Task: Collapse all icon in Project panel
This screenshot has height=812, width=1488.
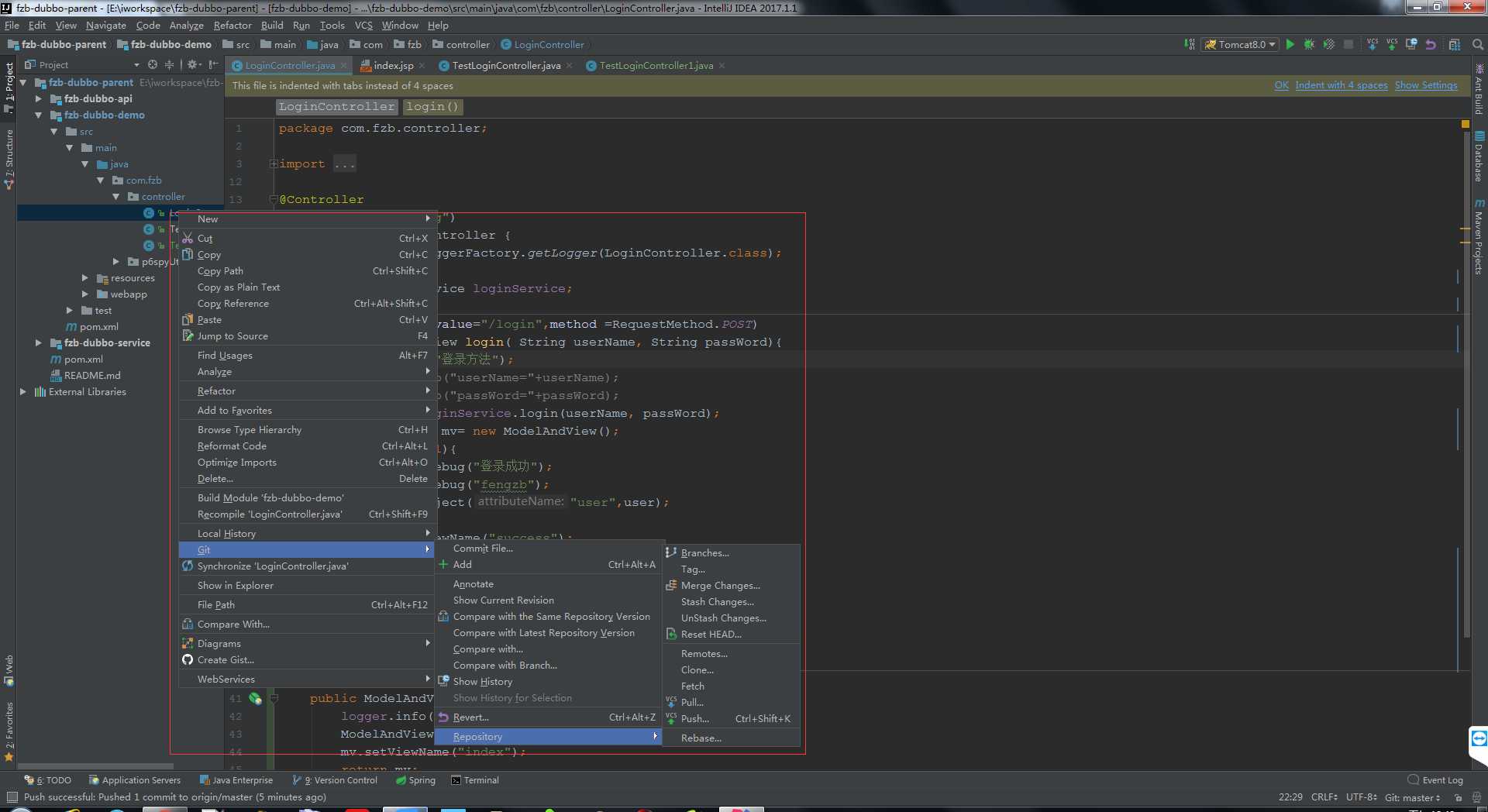Action: pos(169,65)
